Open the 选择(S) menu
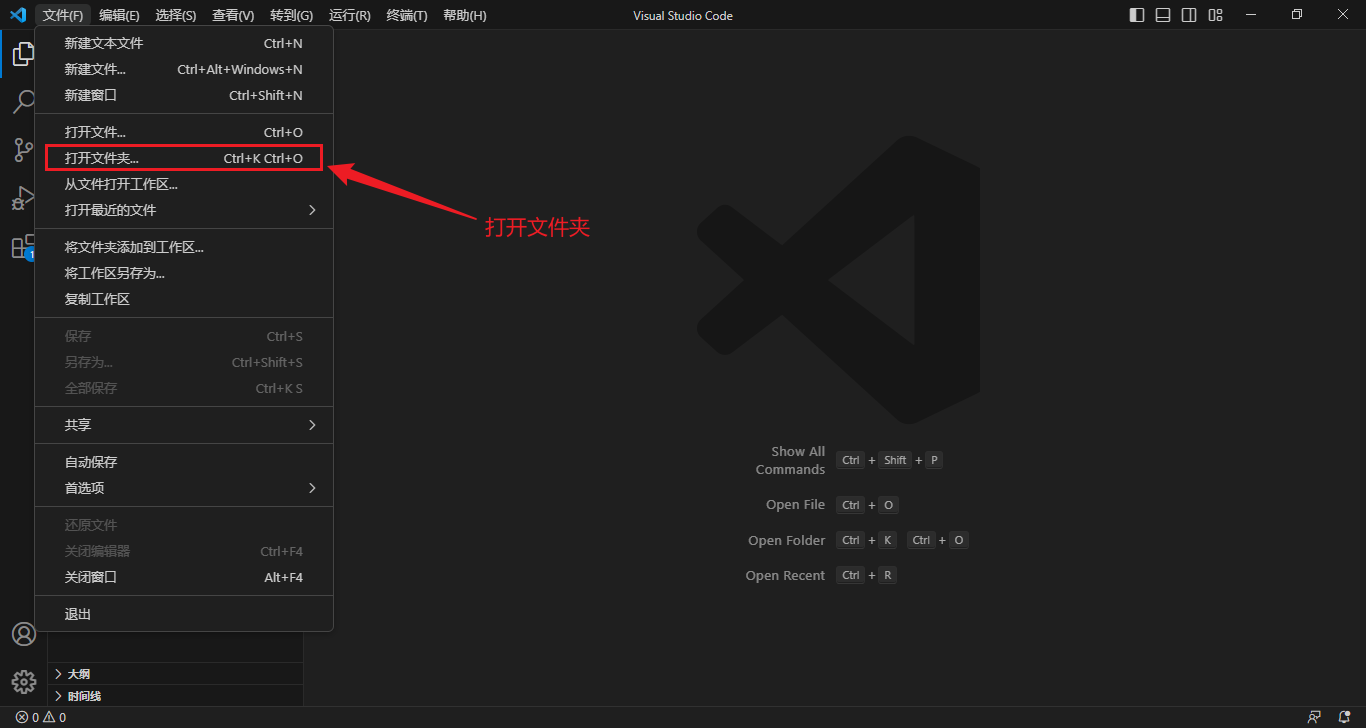Image resolution: width=1366 pixels, height=728 pixels. pyautogui.click(x=176, y=15)
